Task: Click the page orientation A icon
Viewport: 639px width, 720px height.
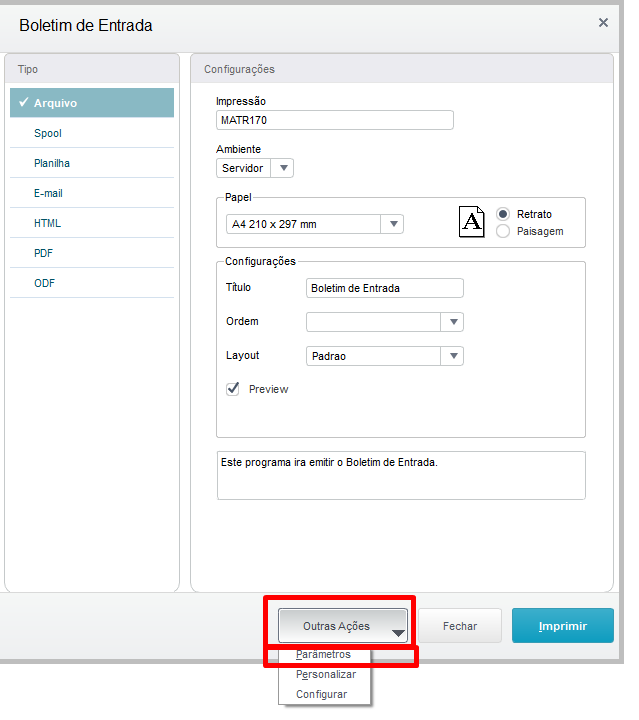Action: coord(472,222)
